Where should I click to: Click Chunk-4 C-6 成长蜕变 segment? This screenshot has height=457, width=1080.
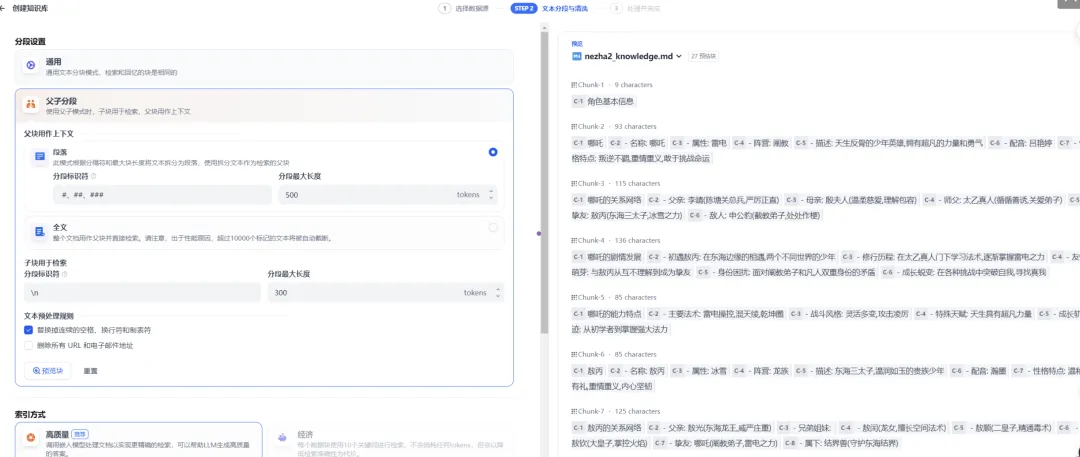(964, 273)
